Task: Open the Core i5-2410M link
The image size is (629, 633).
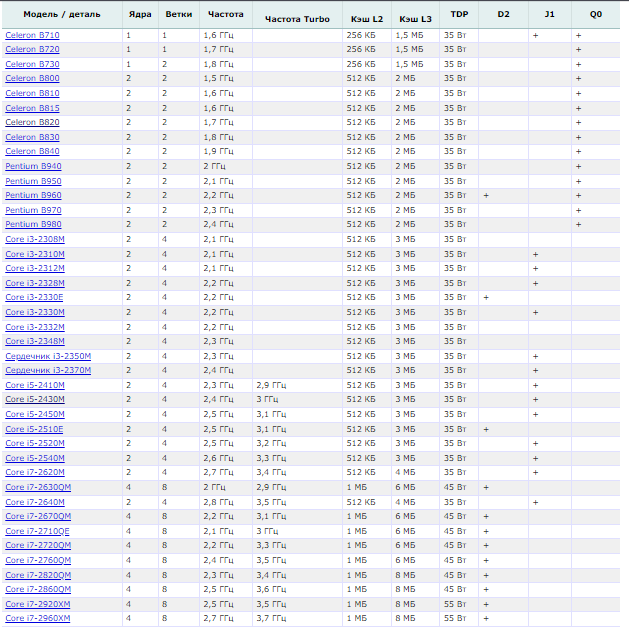Action: (x=35, y=386)
